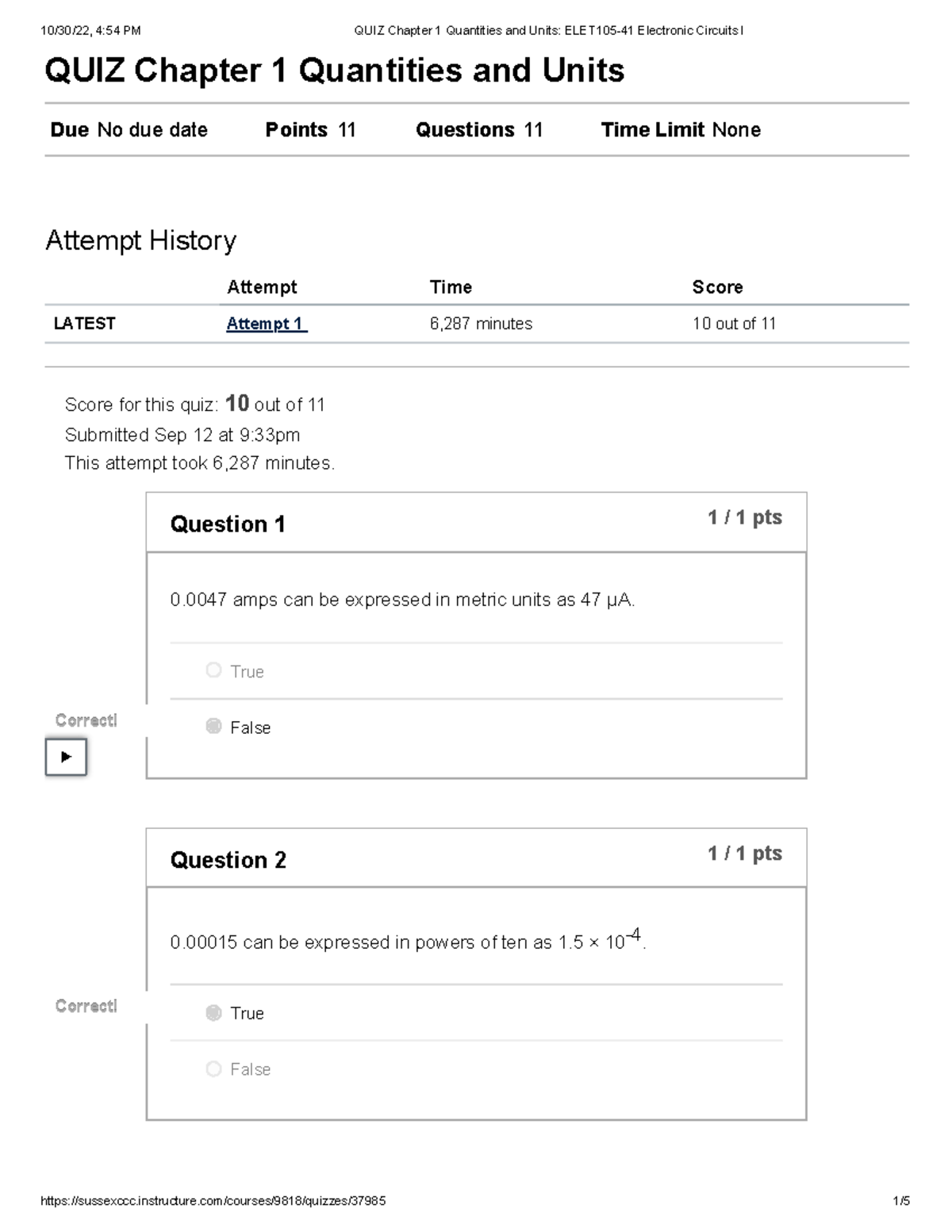Click the Attempt column header
This screenshot has height=1232, width=952.
pos(262,287)
